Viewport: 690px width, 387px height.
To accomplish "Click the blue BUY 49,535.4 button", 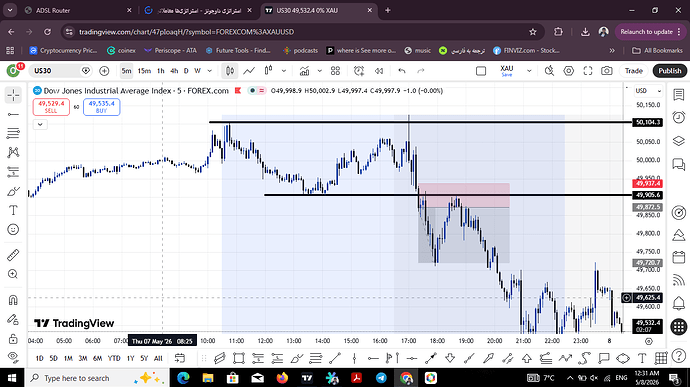I will [x=101, y=107].
